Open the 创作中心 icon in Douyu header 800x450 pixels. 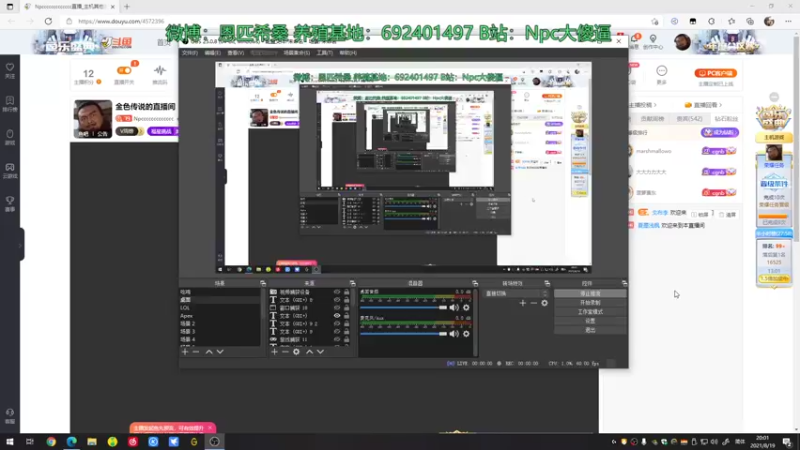click(x=653, y=42)
